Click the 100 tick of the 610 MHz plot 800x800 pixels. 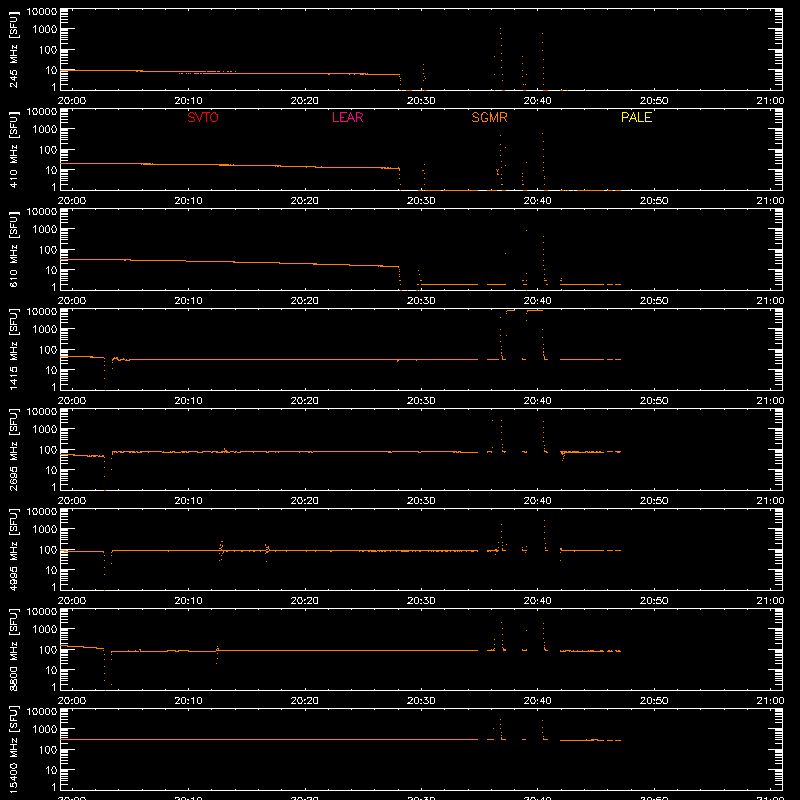pyautogui.click(x=48, y=250)
